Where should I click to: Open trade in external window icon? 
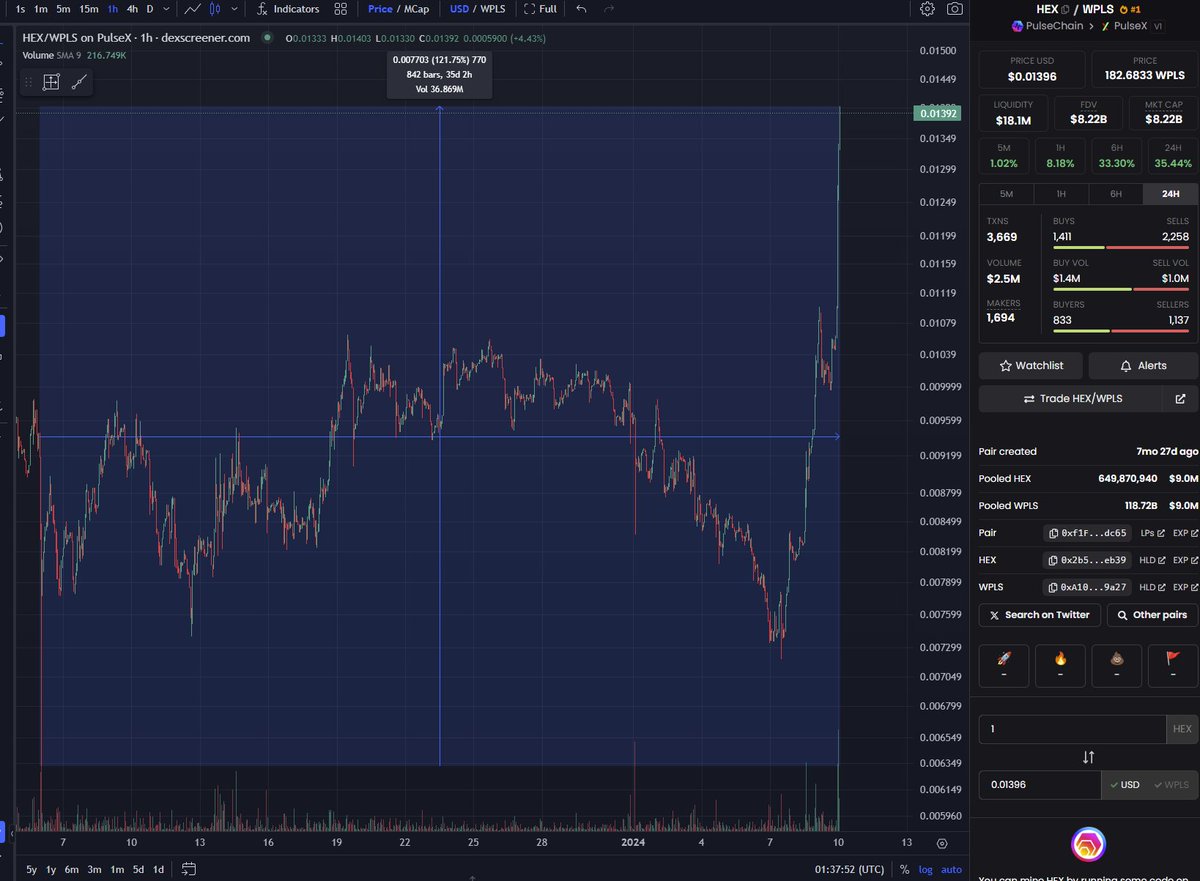pyautogui.click(x=1181, y=399)
